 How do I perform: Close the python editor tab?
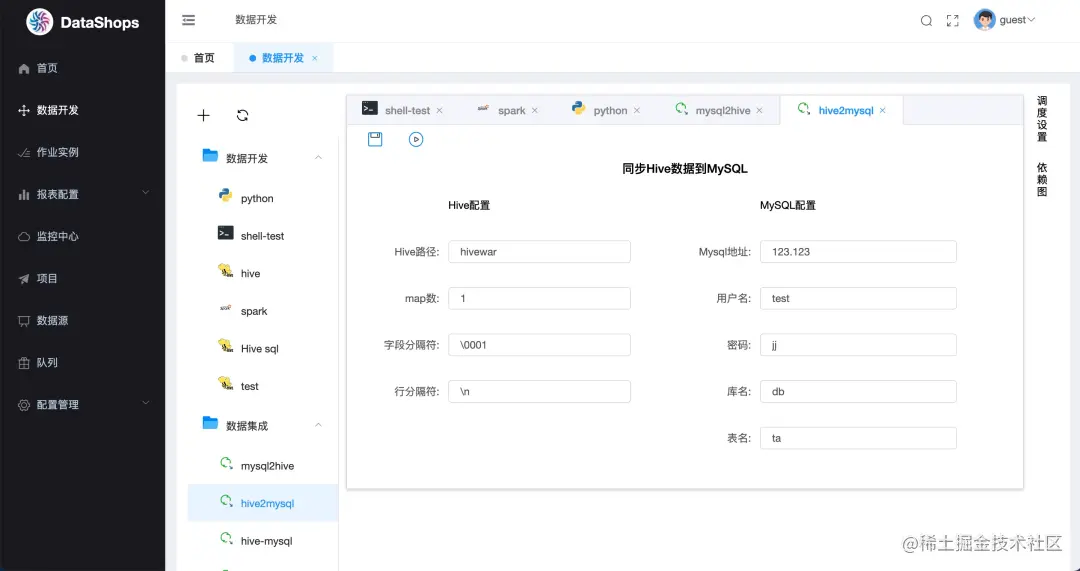(x=636, y=110)
